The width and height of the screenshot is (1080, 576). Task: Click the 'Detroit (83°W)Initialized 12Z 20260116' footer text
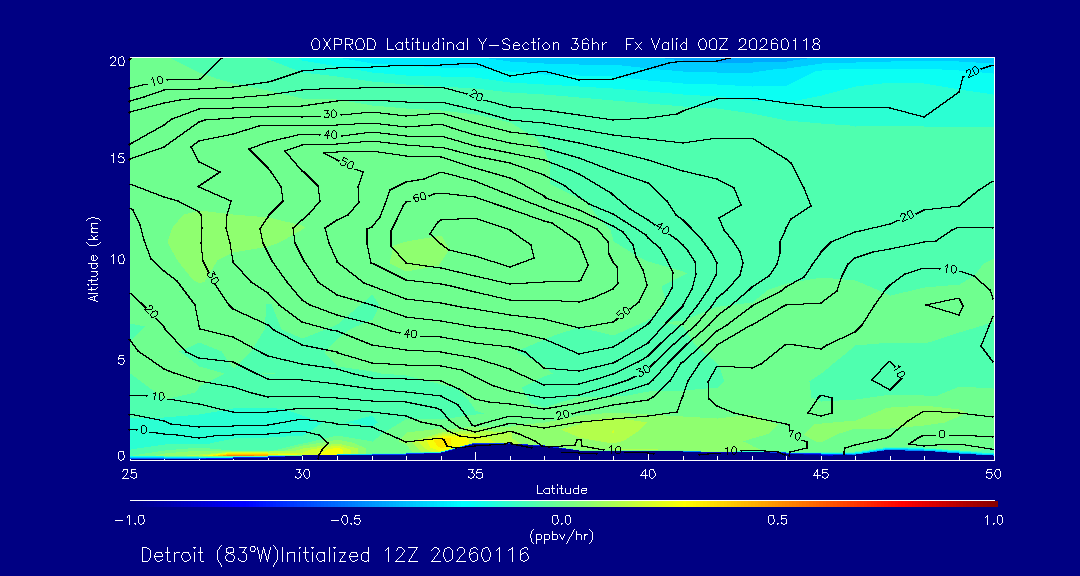335,555
